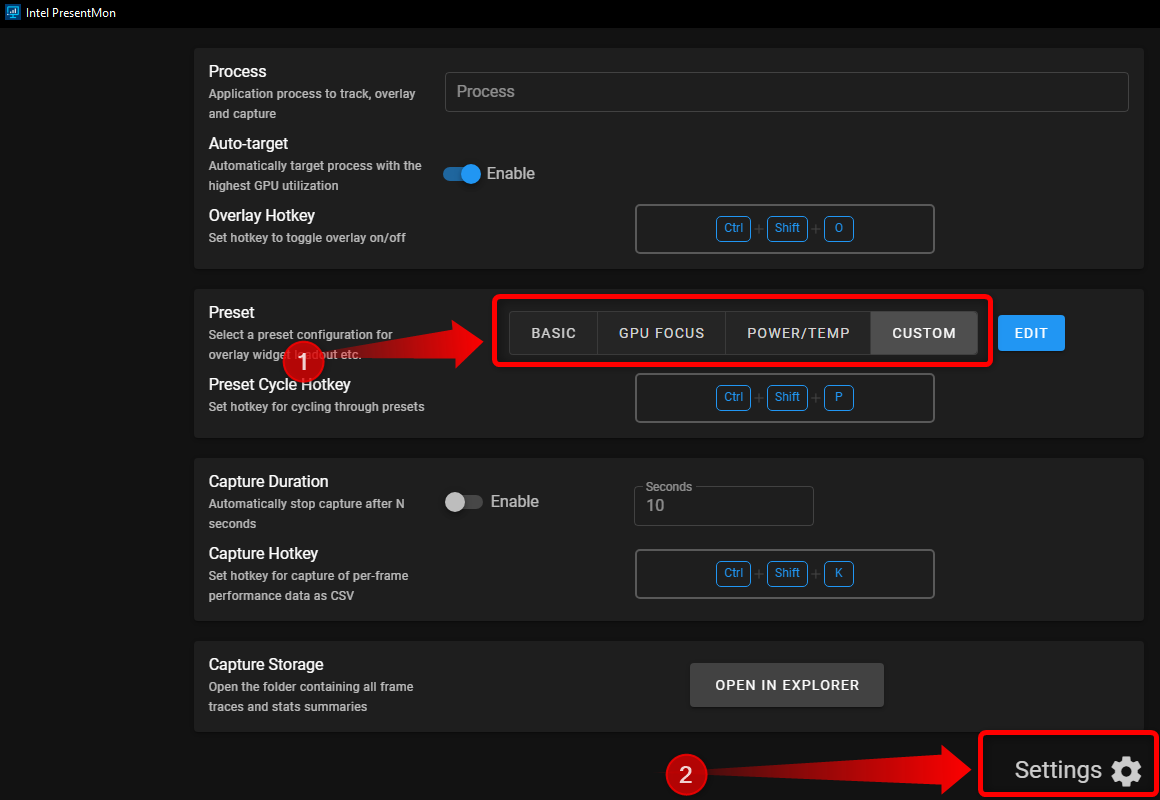This screenshot has width=1160, height=800.
Task: Toggle the Auto-target Enable switch
Action: [462, 174]
